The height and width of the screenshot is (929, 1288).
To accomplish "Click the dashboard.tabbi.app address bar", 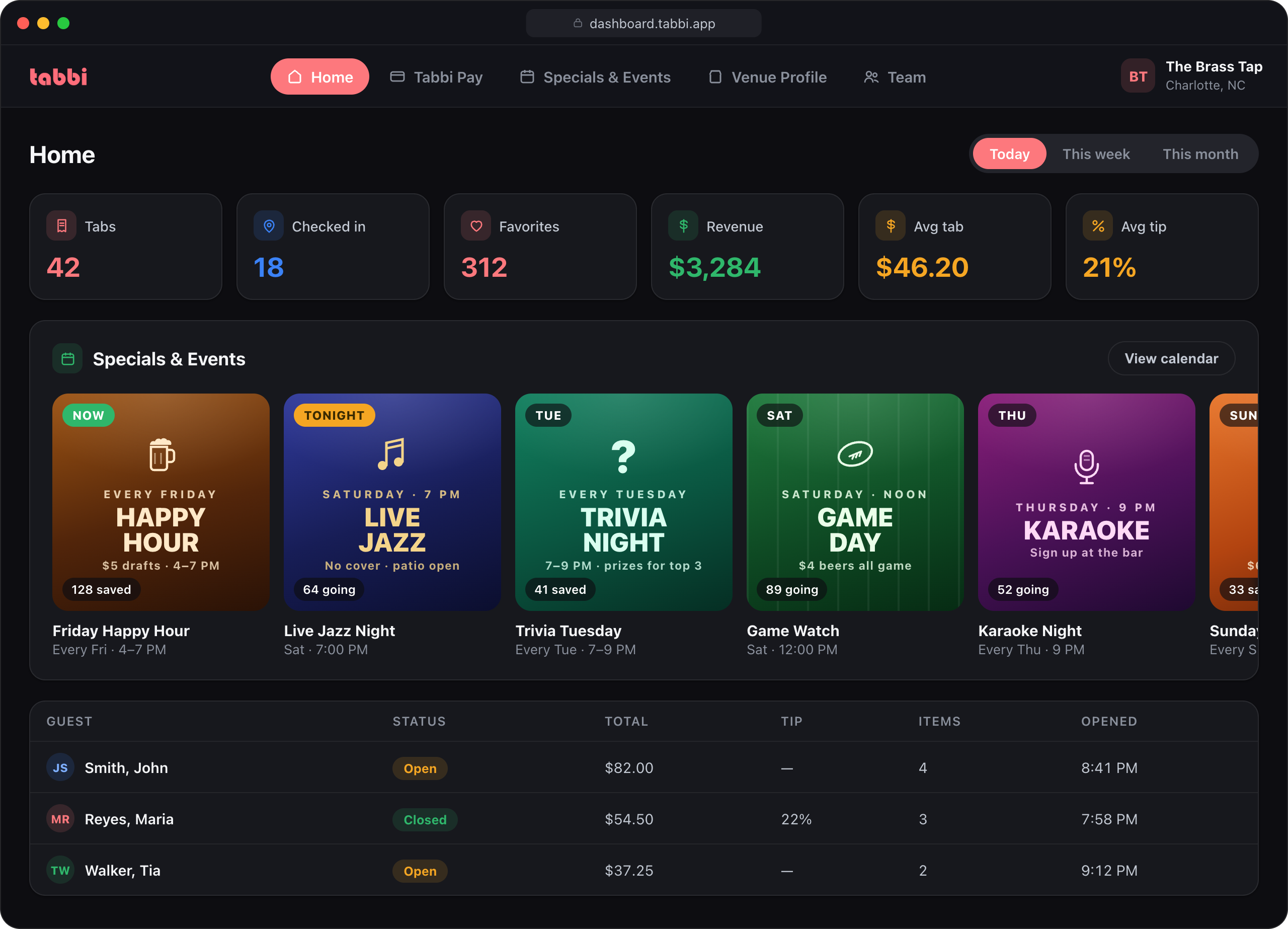I will click(x=643, y=23).
